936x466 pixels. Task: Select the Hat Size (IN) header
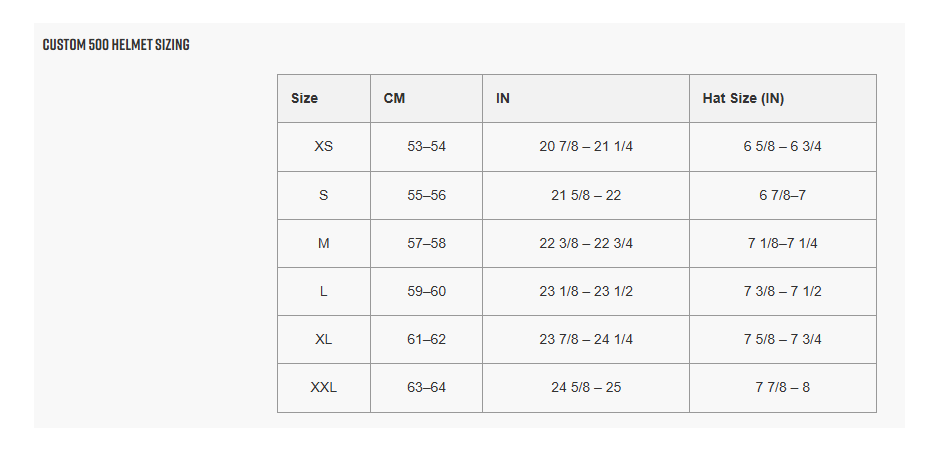[743, 98]
